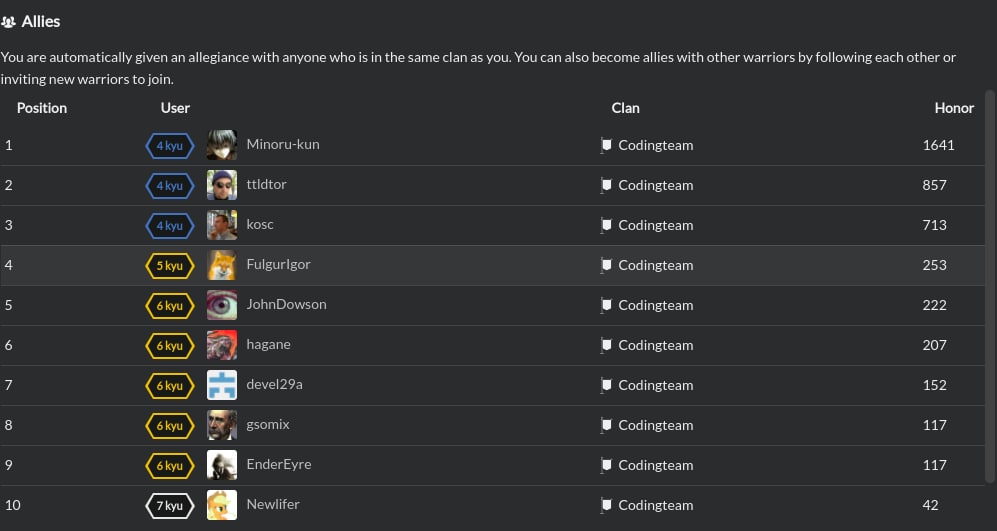Open ttldtor's profile avatar
This screenshot has height=531, width=997.
coord(222,185)
